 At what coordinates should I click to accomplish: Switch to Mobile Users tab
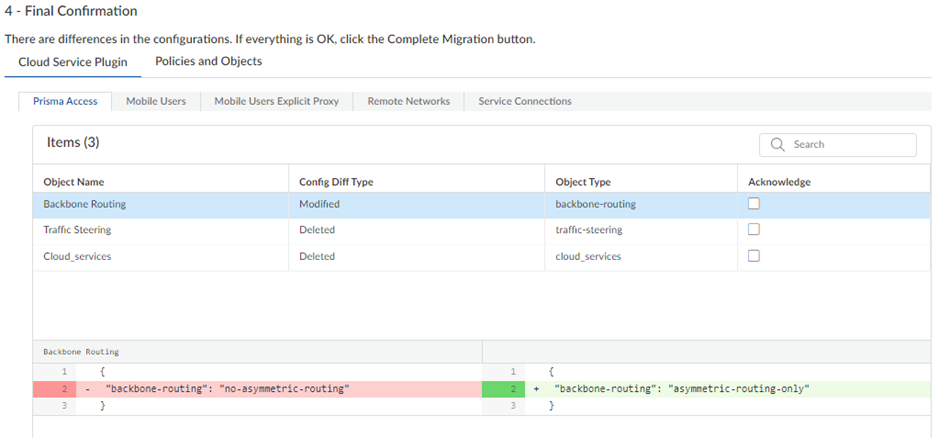[x=155, y=101]
